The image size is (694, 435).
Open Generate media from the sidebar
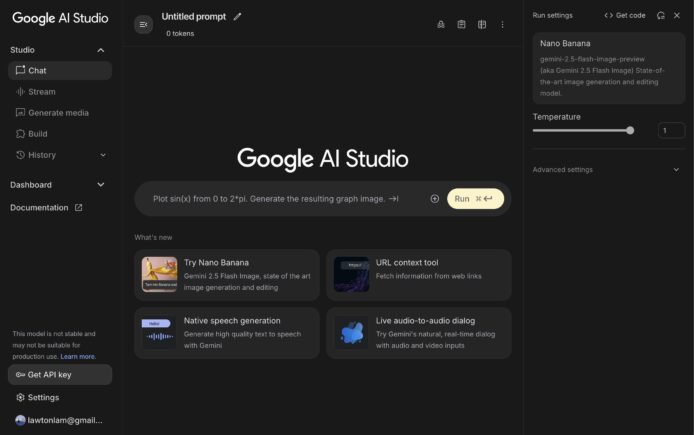(x=58, y=113)
